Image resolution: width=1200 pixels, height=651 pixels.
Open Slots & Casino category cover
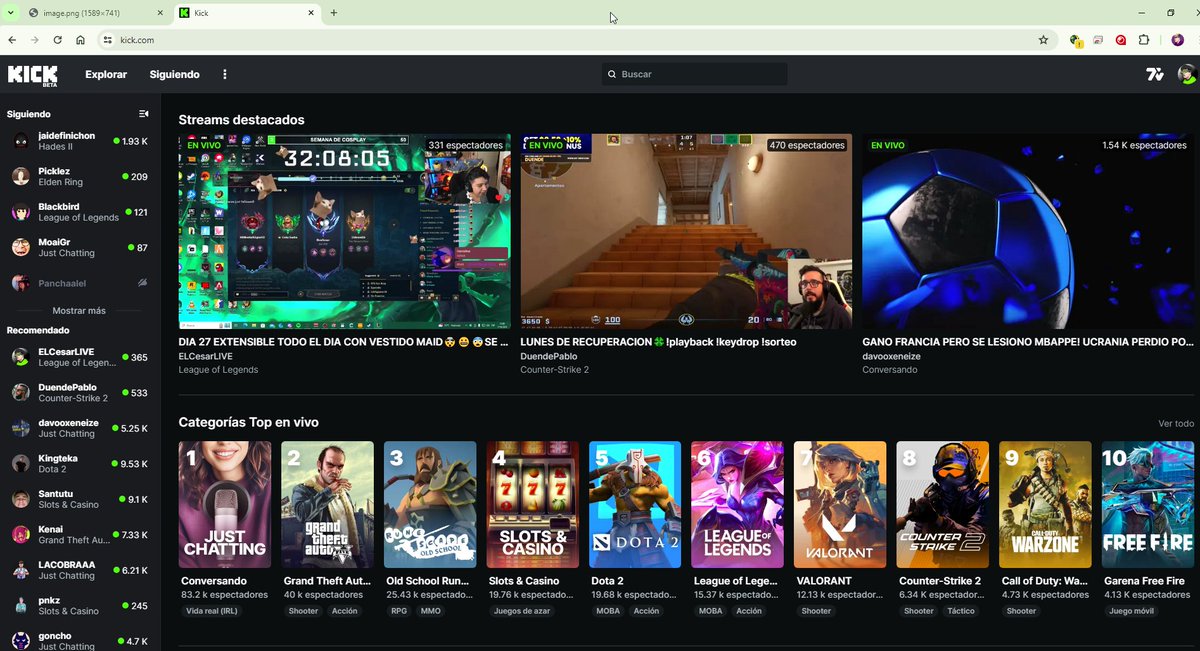(533, 505)
